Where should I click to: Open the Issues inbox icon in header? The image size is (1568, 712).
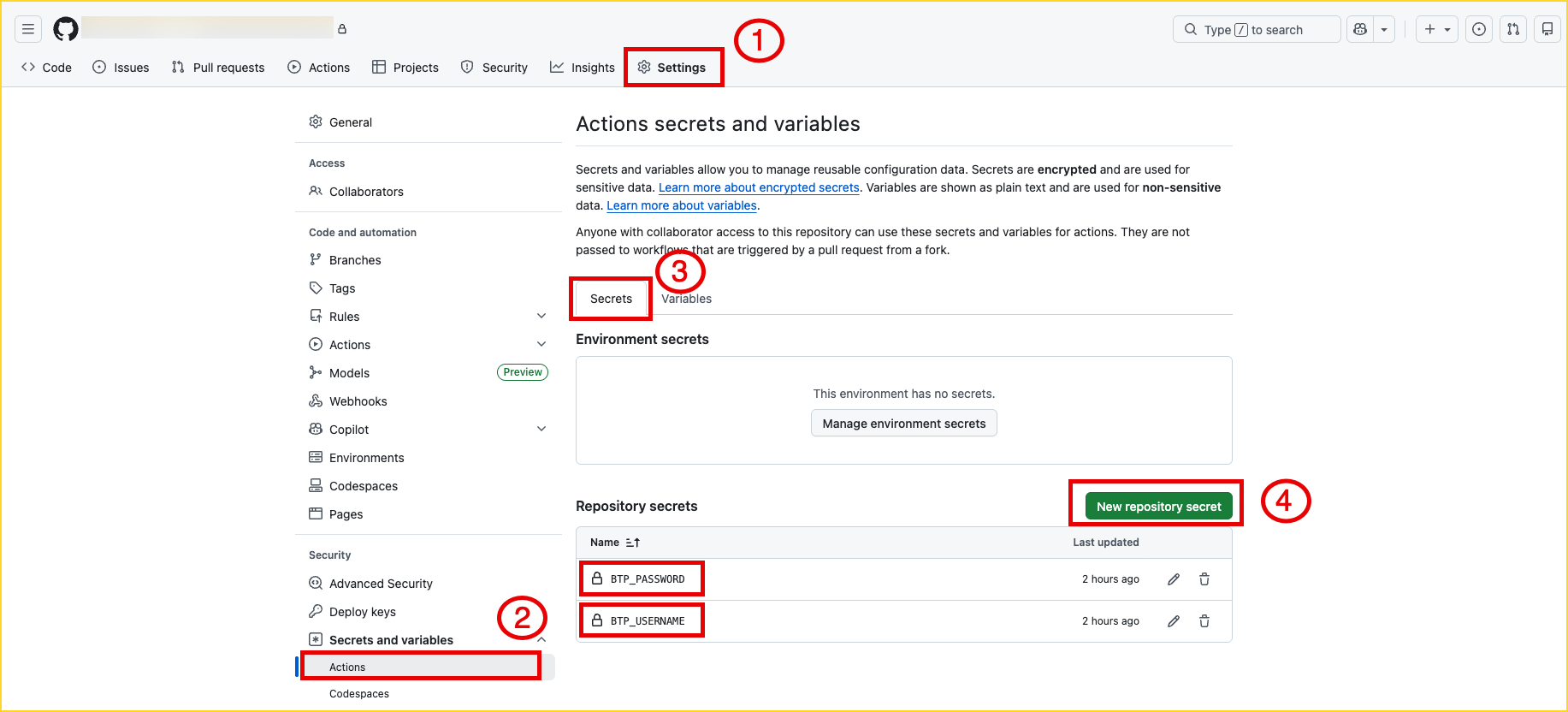click(x=1479, y=29)
